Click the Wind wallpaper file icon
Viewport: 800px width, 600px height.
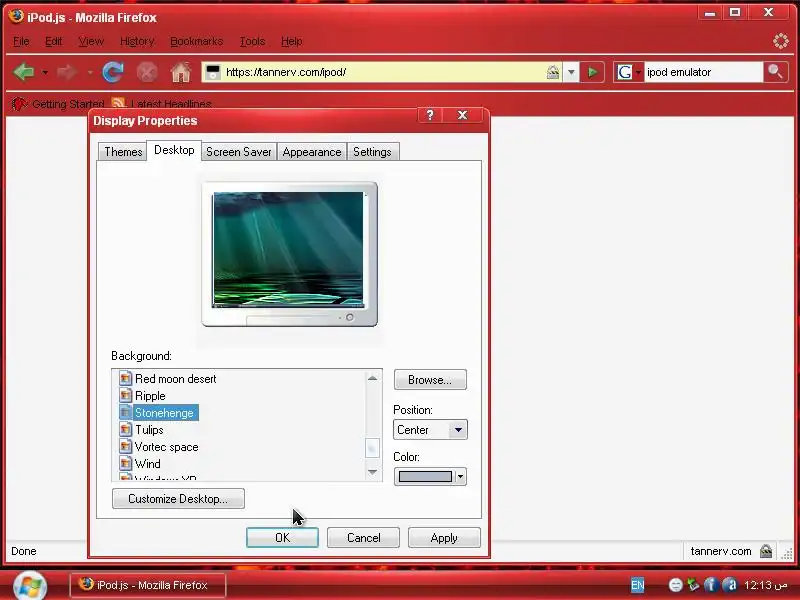[126, 463]
